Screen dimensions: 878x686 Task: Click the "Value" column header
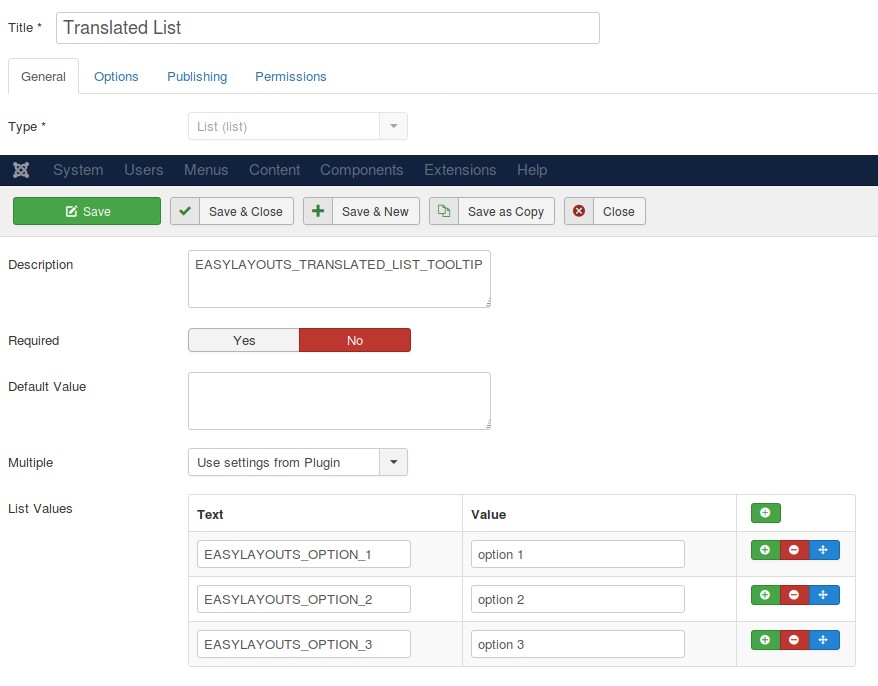(x=488, y=515)
